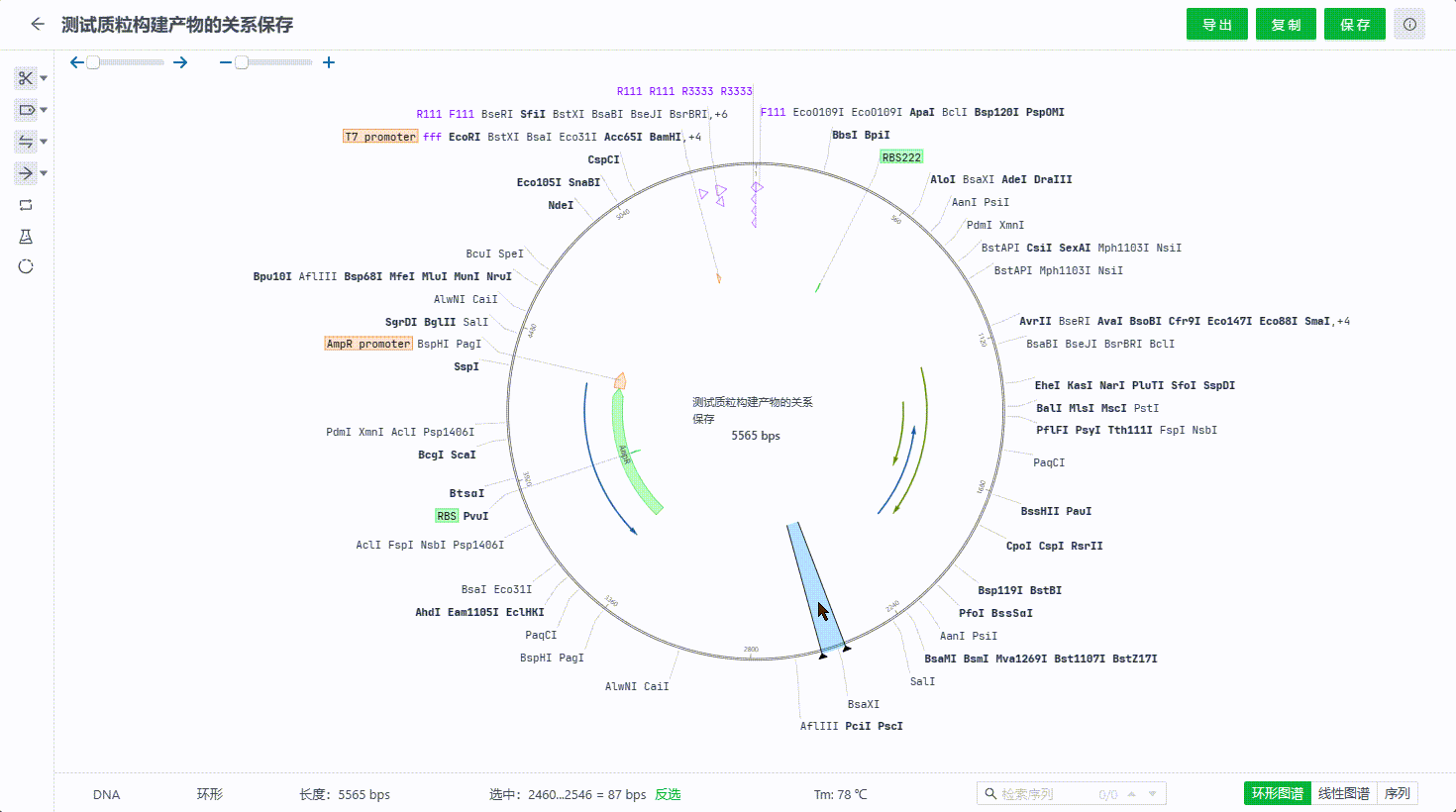Viewport: 1456px width, 812px height.
Task: Open the tag tool dropdown arrow
Action: (x=44, y=110)
